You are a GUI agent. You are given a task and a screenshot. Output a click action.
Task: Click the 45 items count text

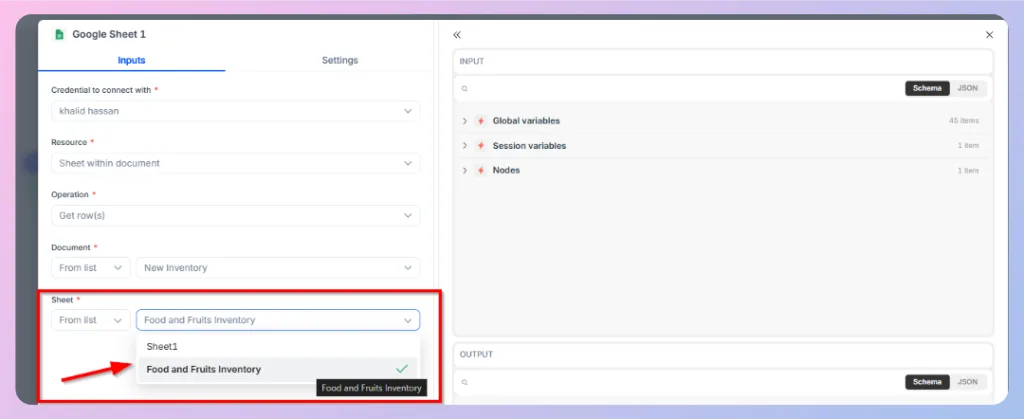[x=964, y=121]
